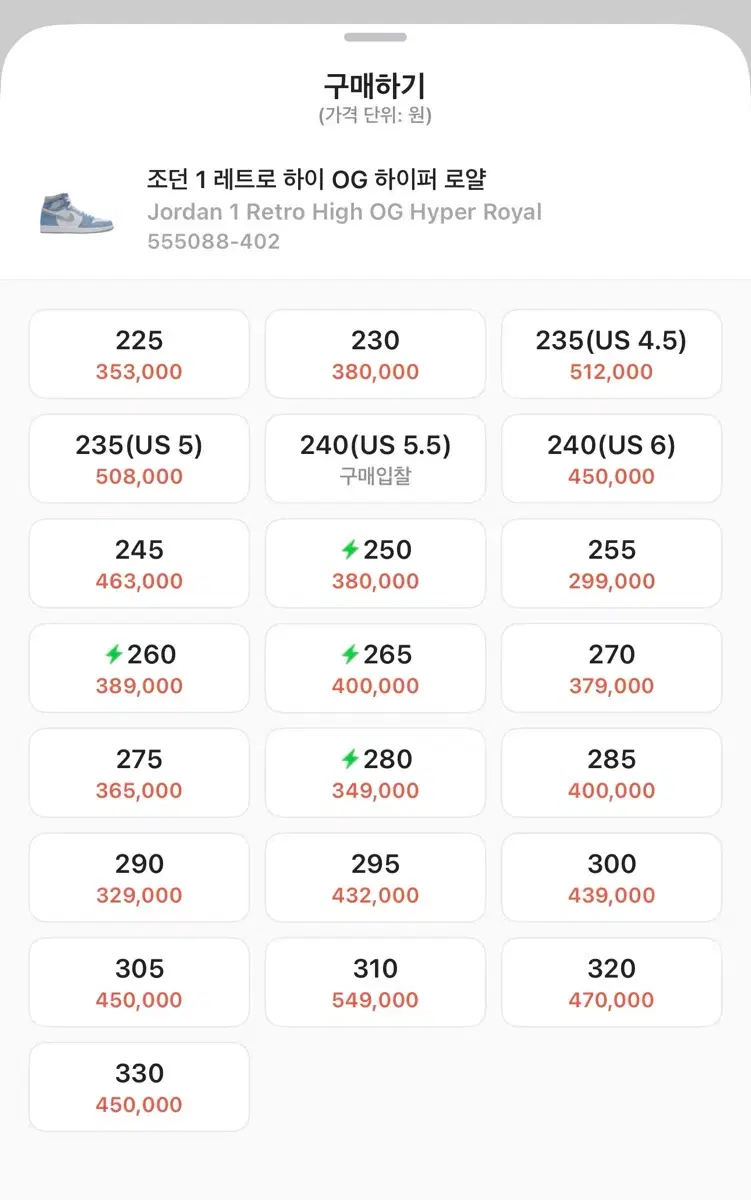Place a bid on size 240(US 5.5)

click(375, 460)
